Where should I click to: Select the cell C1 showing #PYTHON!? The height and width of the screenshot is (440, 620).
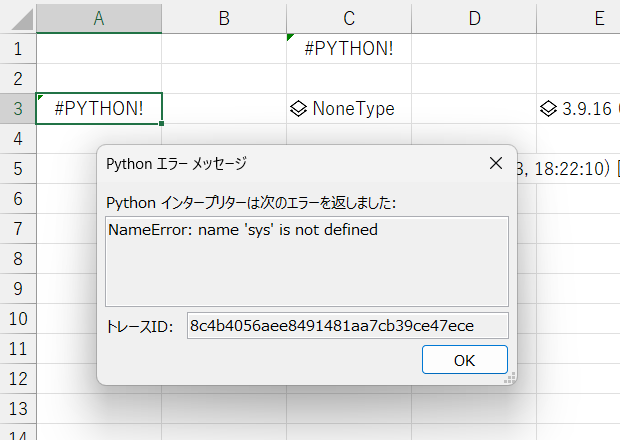tap(349, 49)
